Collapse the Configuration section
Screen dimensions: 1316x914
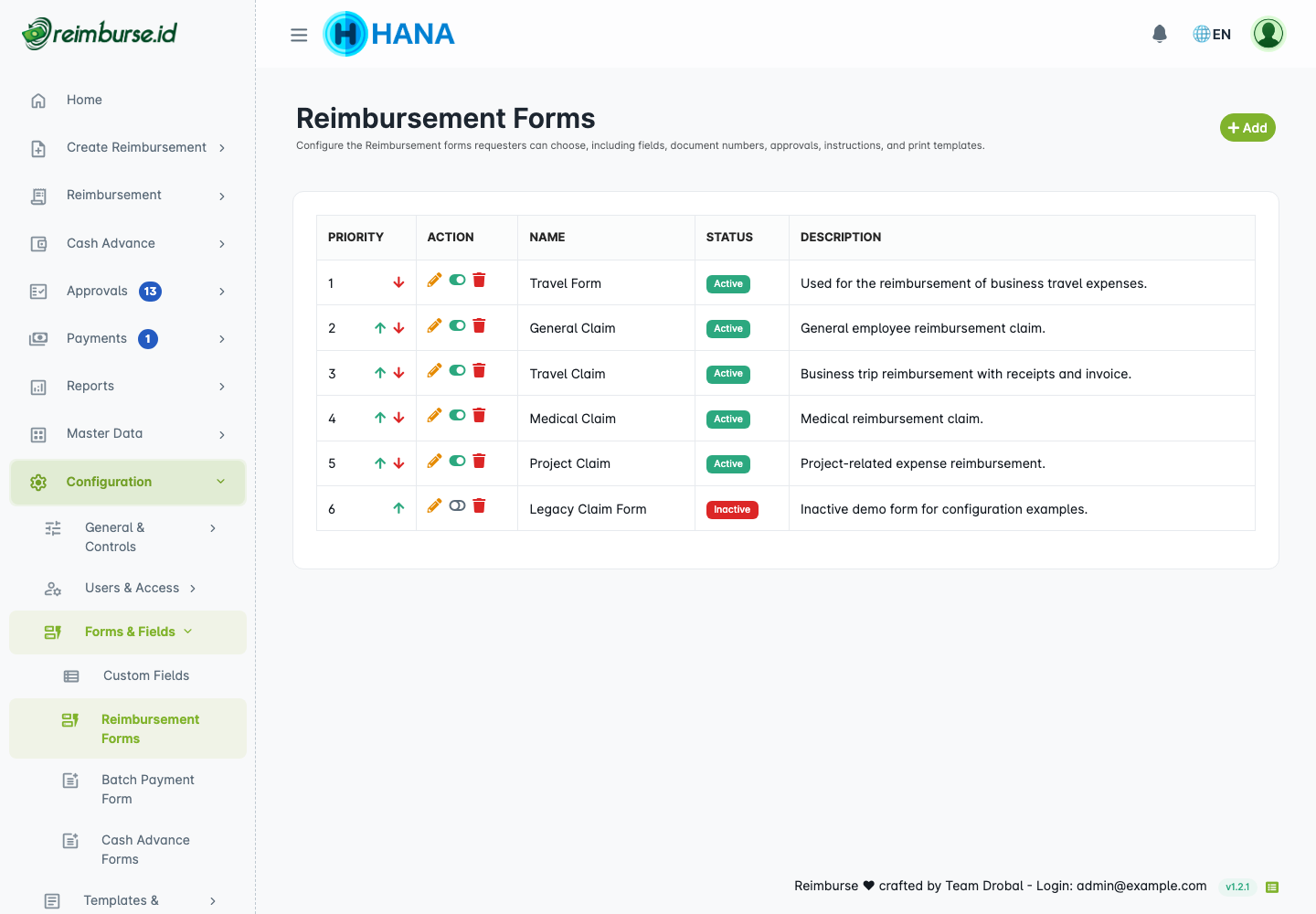(x=128, y=482)
